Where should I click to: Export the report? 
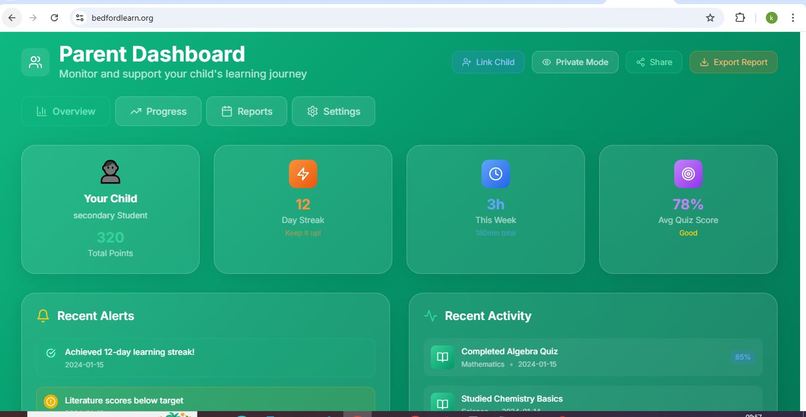[733, 62]
